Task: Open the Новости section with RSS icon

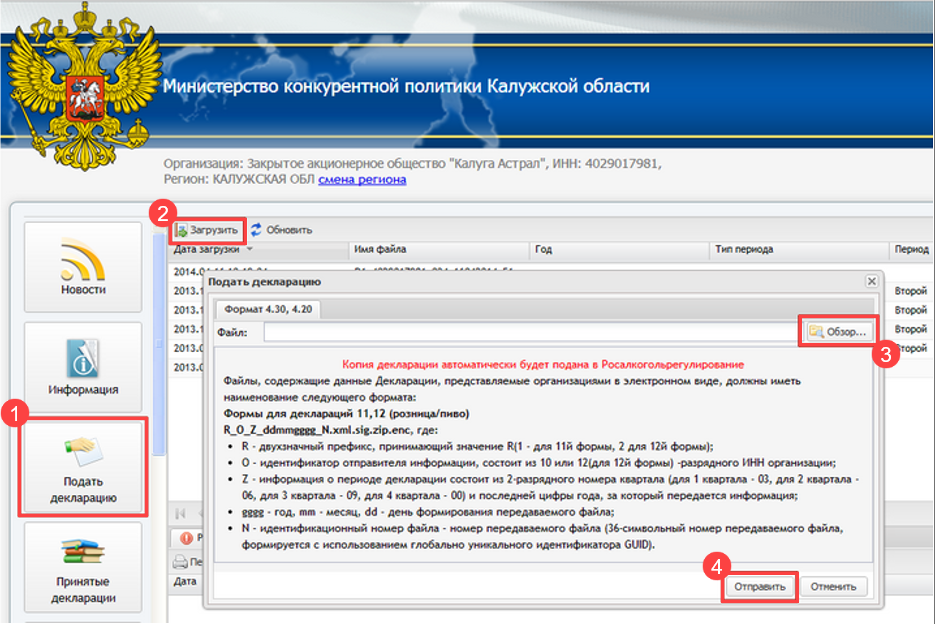Action: [83, 267]
